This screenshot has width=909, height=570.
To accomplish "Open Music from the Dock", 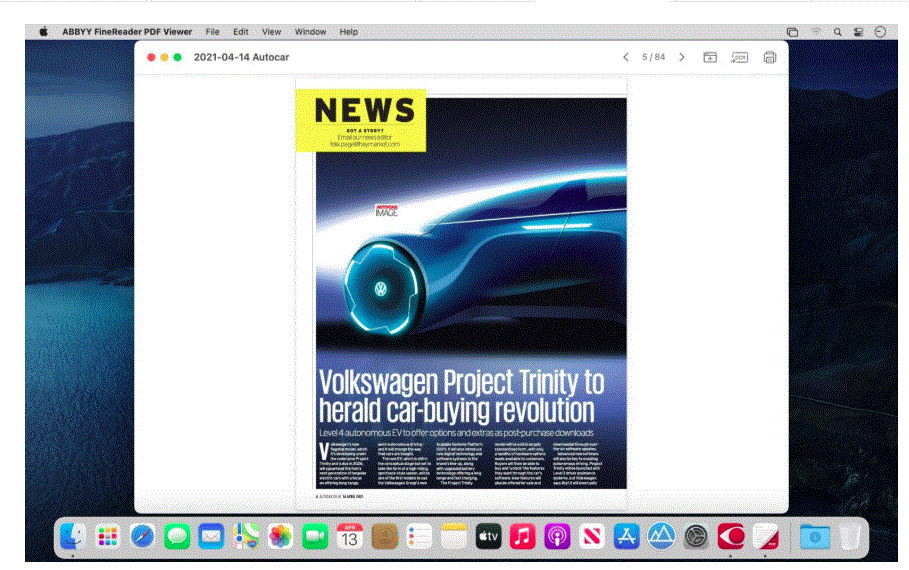I will 522,536.
